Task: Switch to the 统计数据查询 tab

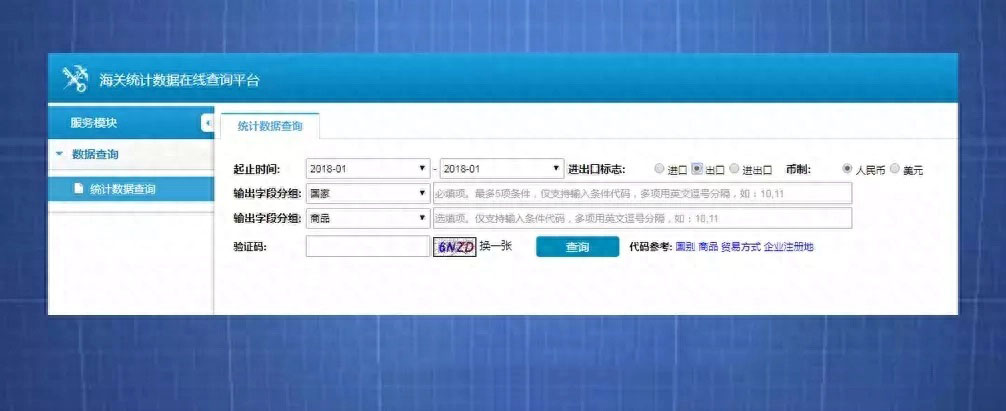Action: point(270,126)
